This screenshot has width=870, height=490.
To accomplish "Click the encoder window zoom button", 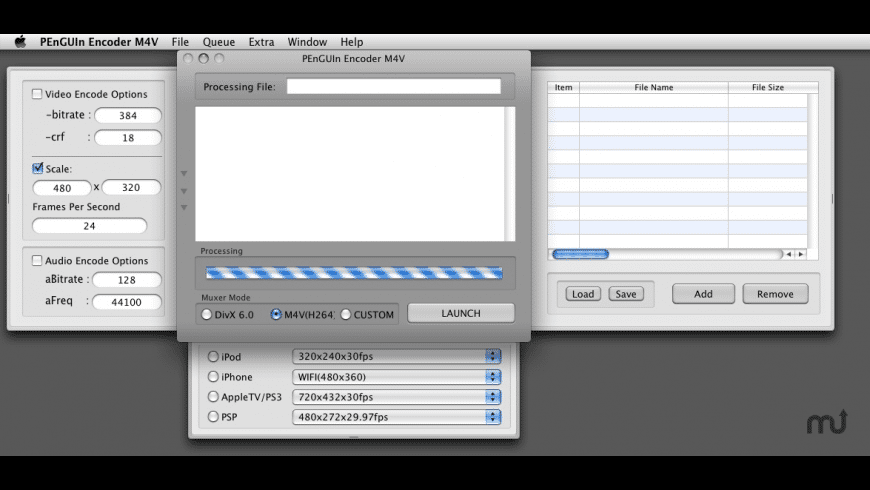I will 219,58.
